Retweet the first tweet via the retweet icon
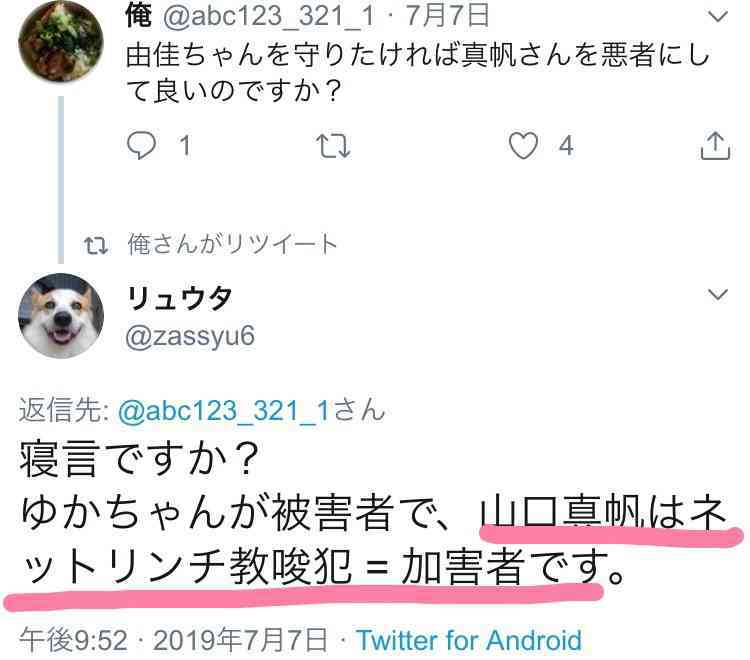 [x=333, y=145]
